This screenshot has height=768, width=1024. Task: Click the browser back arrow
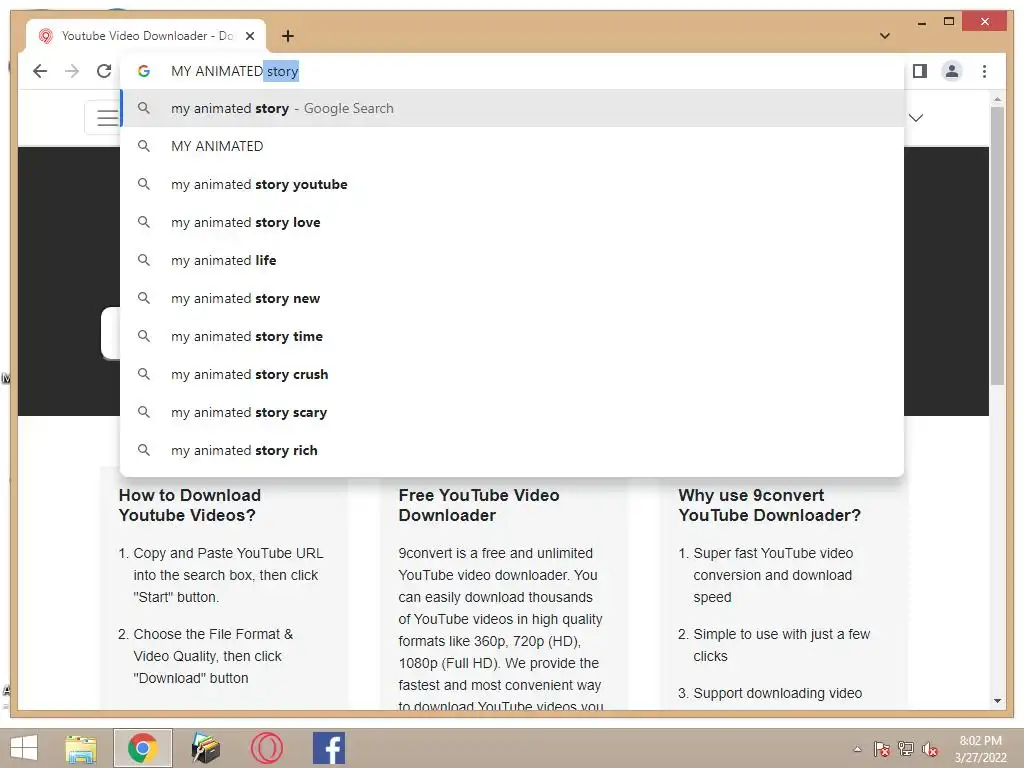click(x=40, y=71)
